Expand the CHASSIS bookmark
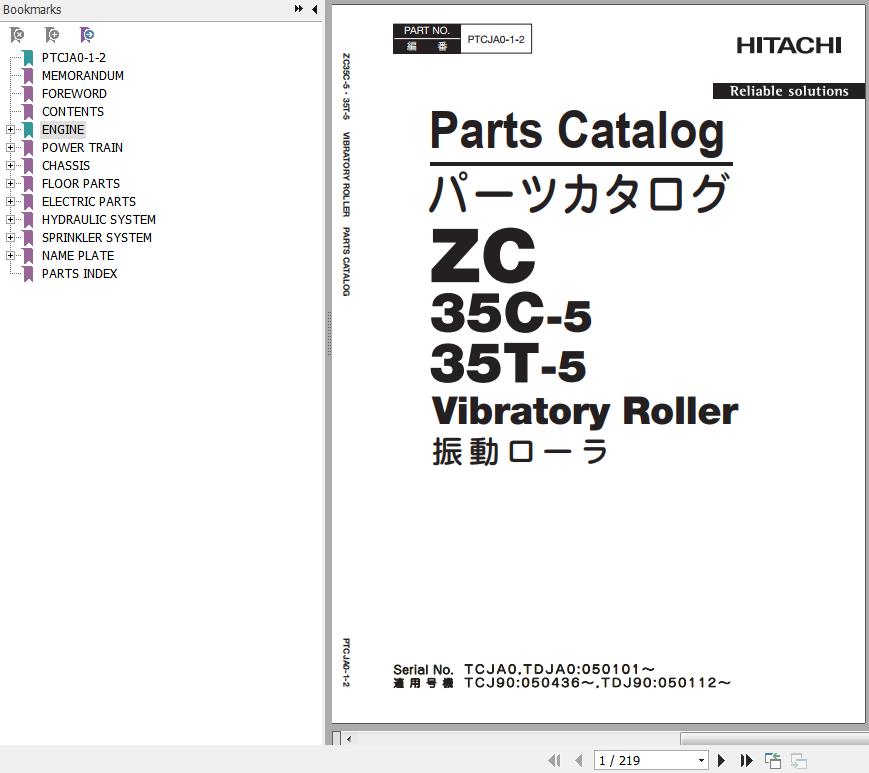Viewport: 869px width, 773px height. click(x=10, y=166)
